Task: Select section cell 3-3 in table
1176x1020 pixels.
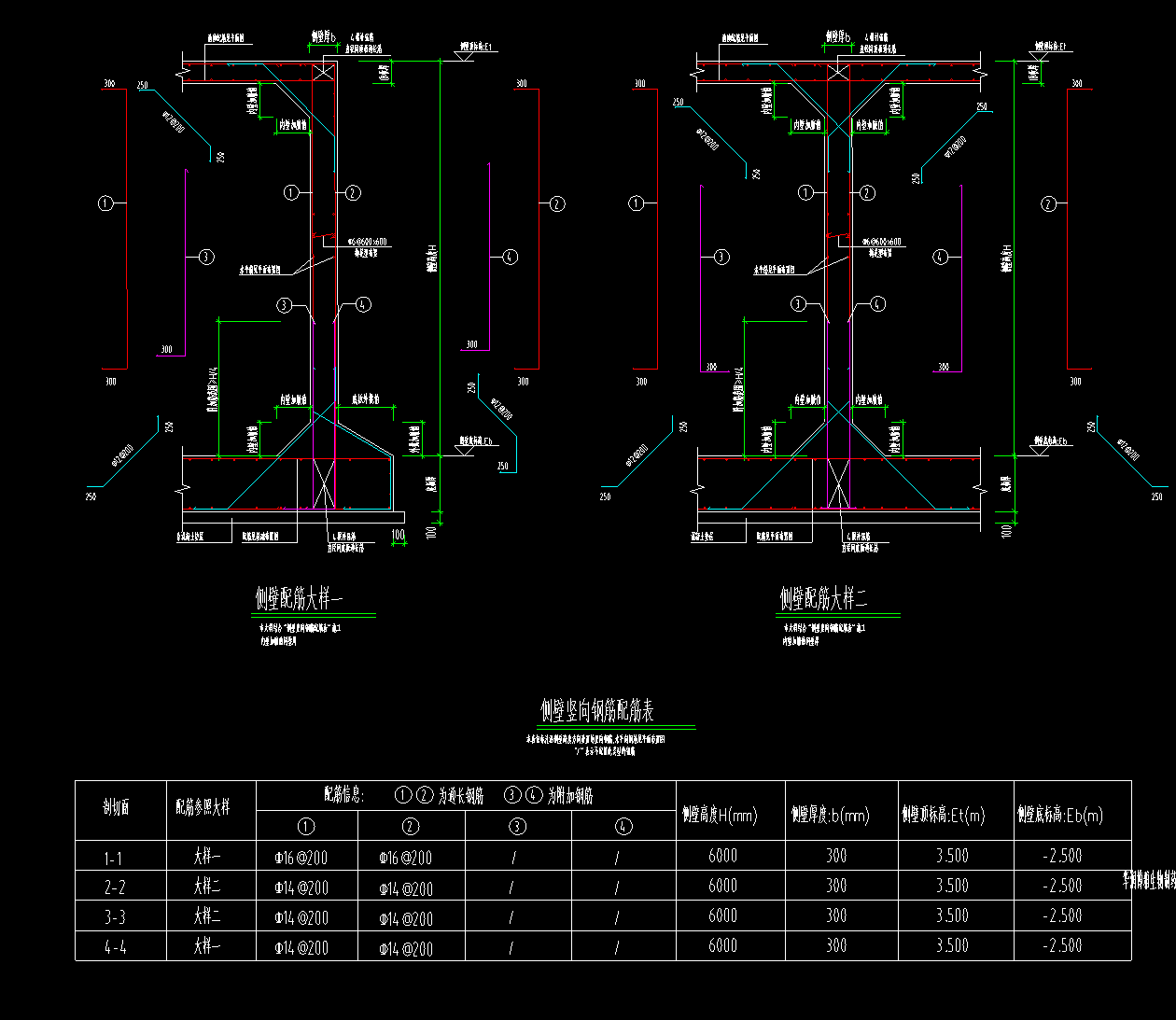Action: click(x=115, y=917)
